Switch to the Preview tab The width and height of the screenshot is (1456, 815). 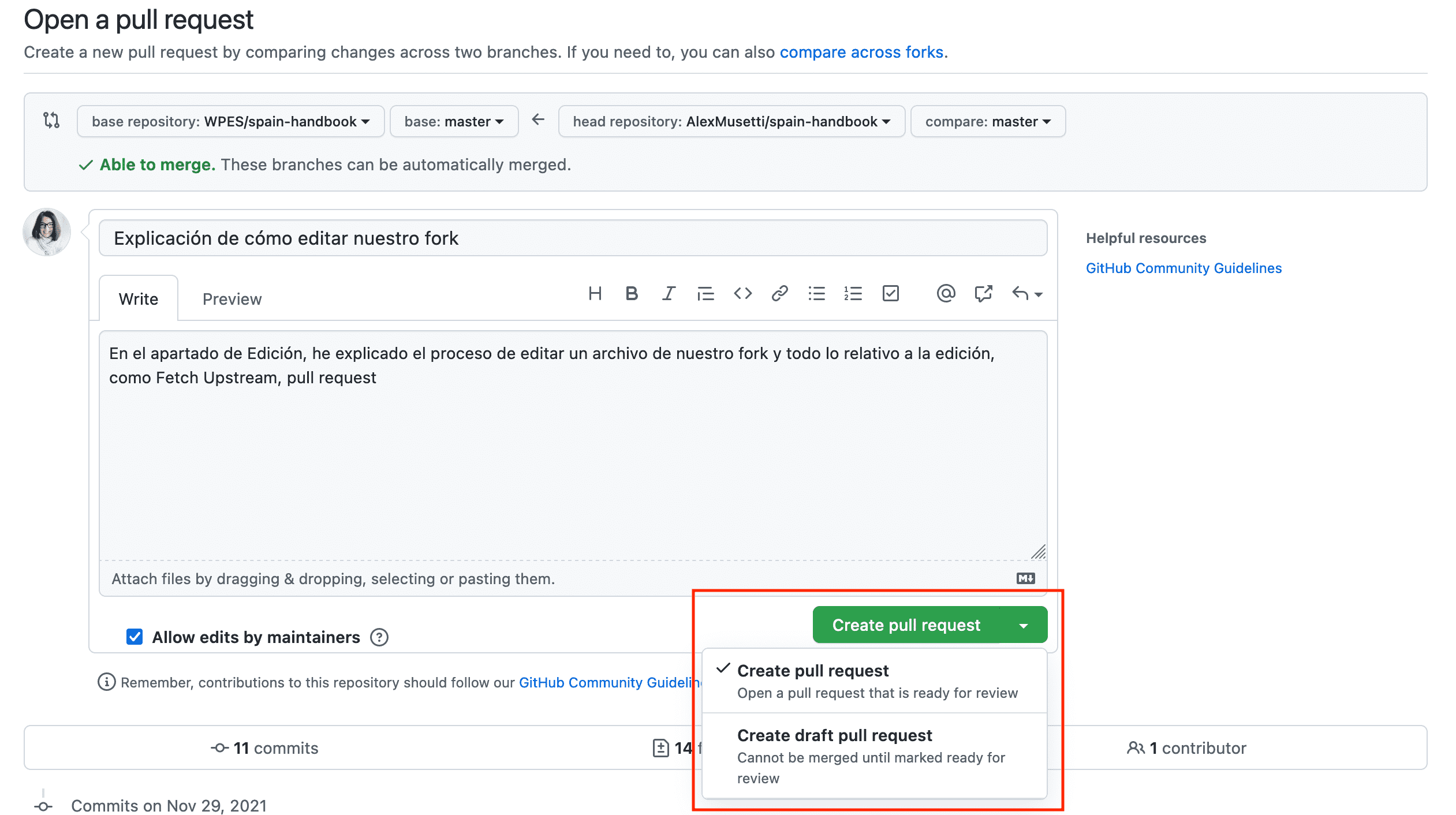pyautogui.click(x=232, y=299)
